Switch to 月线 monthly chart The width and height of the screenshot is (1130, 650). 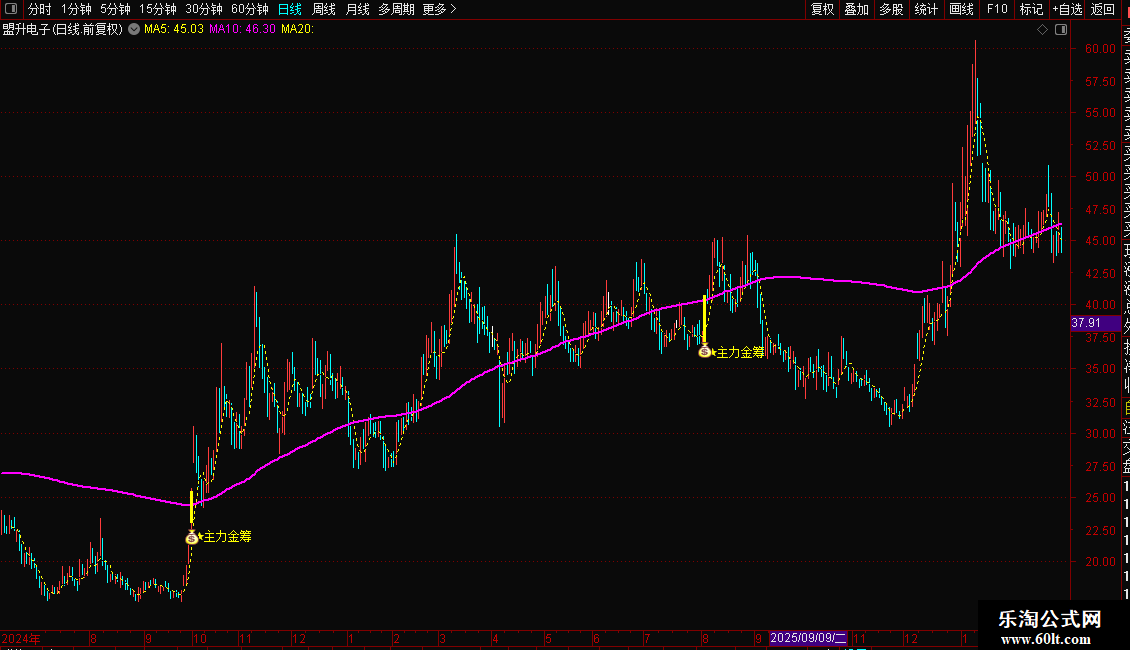click(x=357, y=9)
